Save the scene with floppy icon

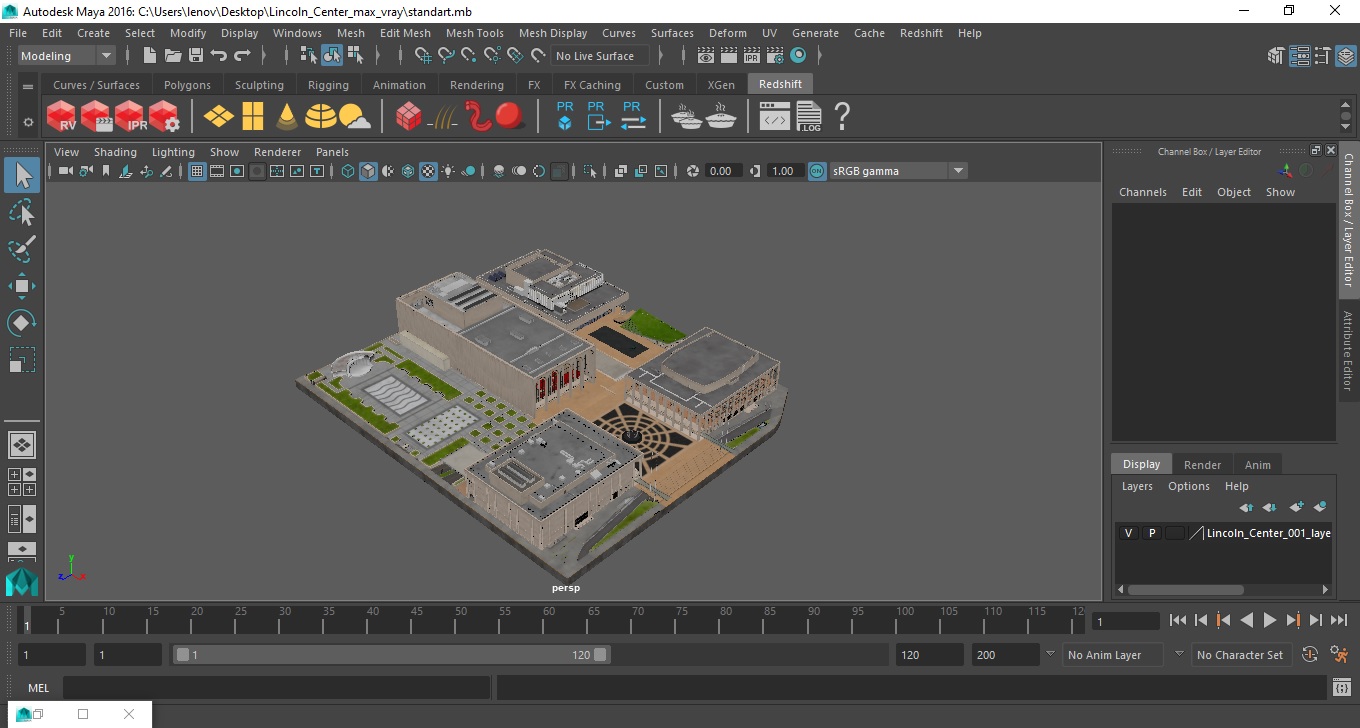196,56
